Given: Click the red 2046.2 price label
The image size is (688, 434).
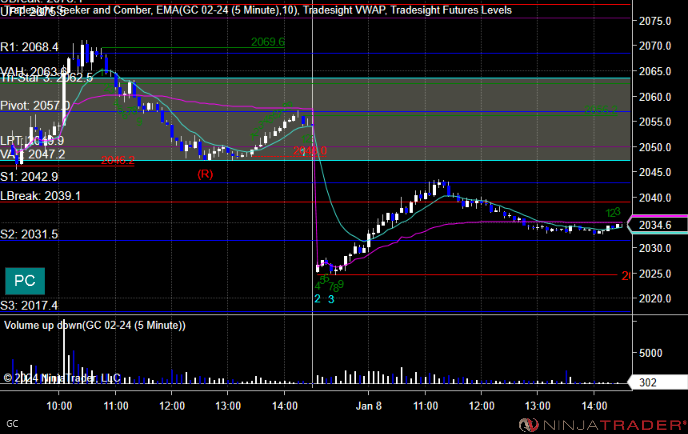Looking at the screenshot, I should [x=118, y=161].
